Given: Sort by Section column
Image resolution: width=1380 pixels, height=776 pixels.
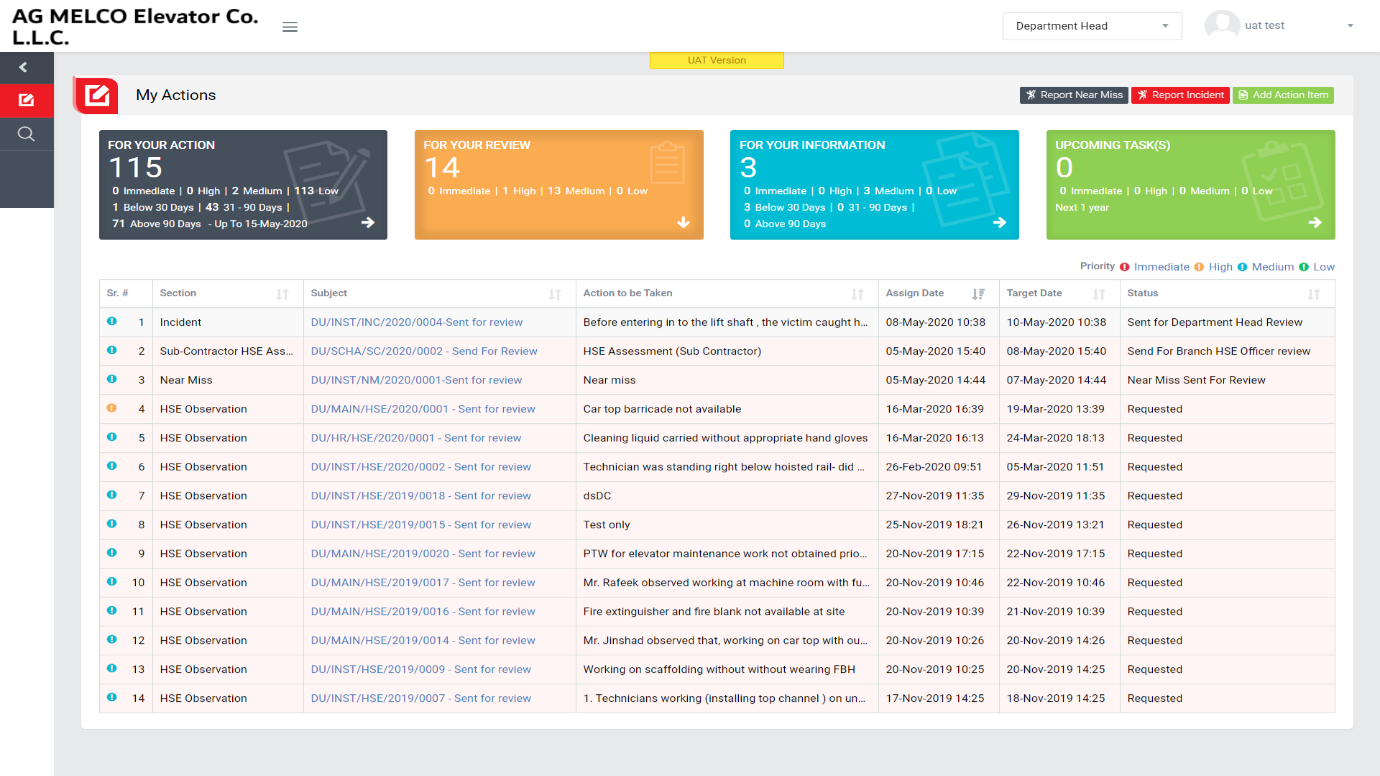Looking at the screenshot, I should click(283, 294).
